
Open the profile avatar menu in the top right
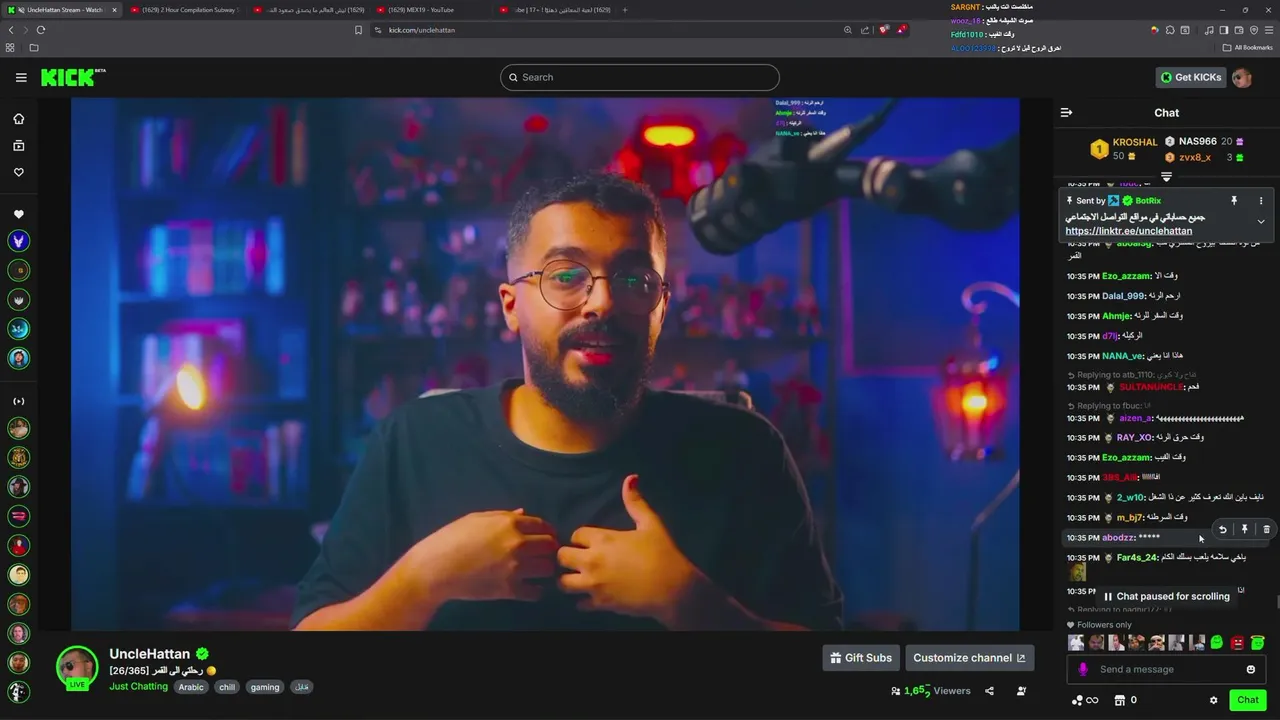click(x=1242, y=77)
